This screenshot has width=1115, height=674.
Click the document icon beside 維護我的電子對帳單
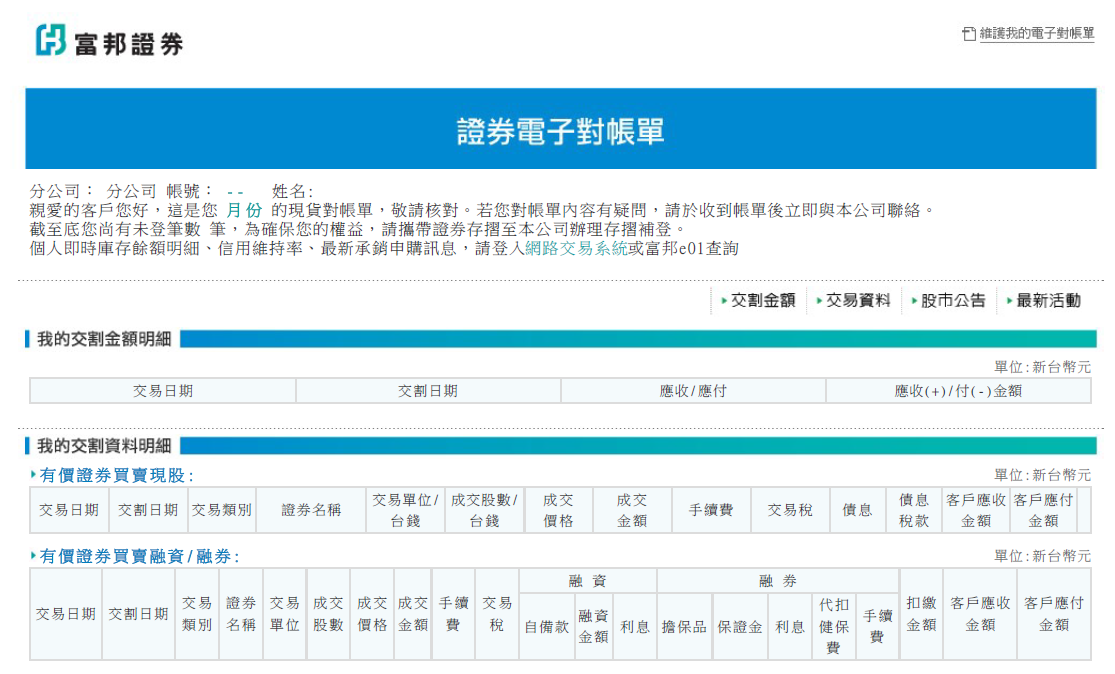pos(968,34)
